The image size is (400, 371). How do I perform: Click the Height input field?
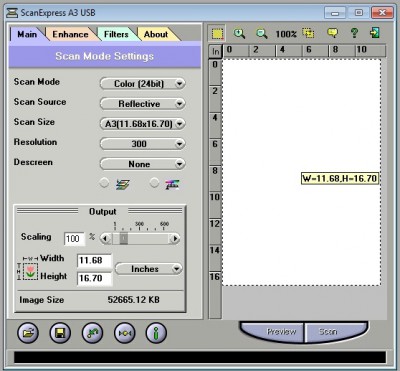tap(95, 278)
